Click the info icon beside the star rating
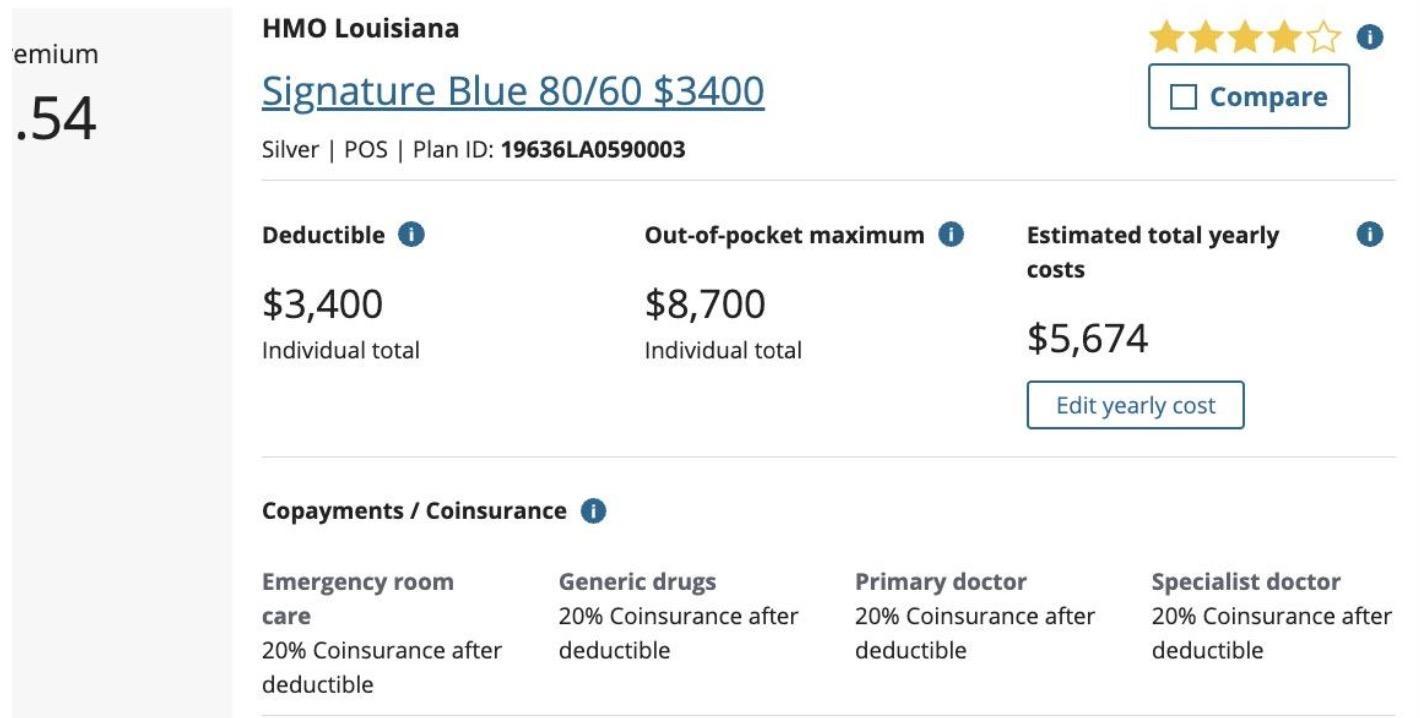Viewport: 1420px width, 718px height. [1369, 39]
